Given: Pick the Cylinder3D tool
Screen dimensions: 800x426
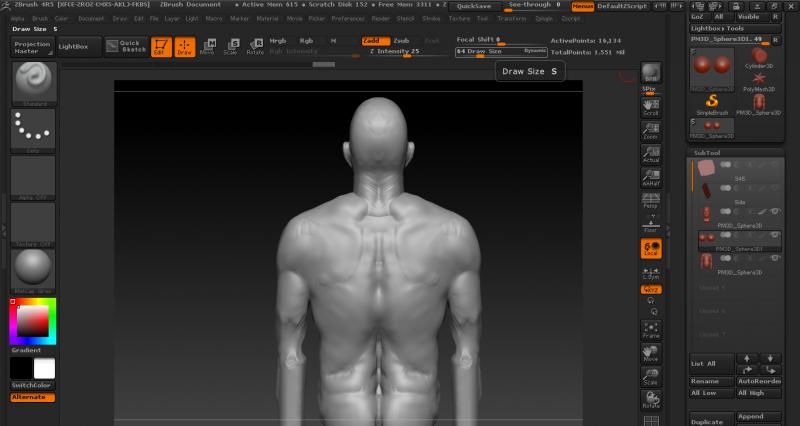Looking at the screenshot, I should click(758, 56).
